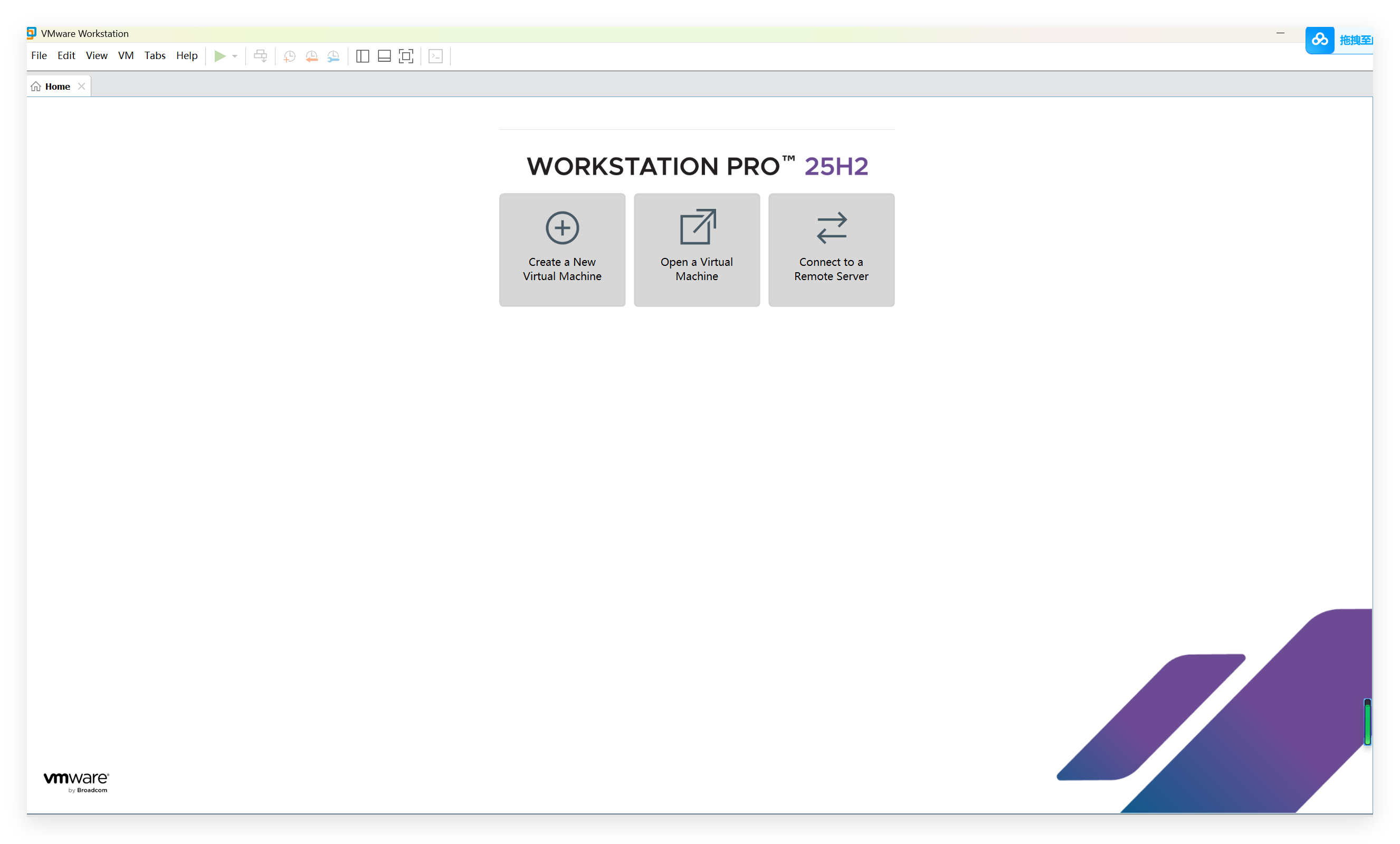Expand the power options dropdown arrow
Viewport: 1400px width, 844px height.
point(235,56)
